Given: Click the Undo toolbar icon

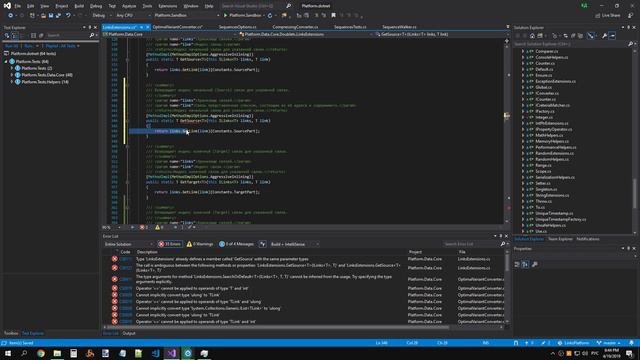Looking at the screenshot, I should pos(68,16).
